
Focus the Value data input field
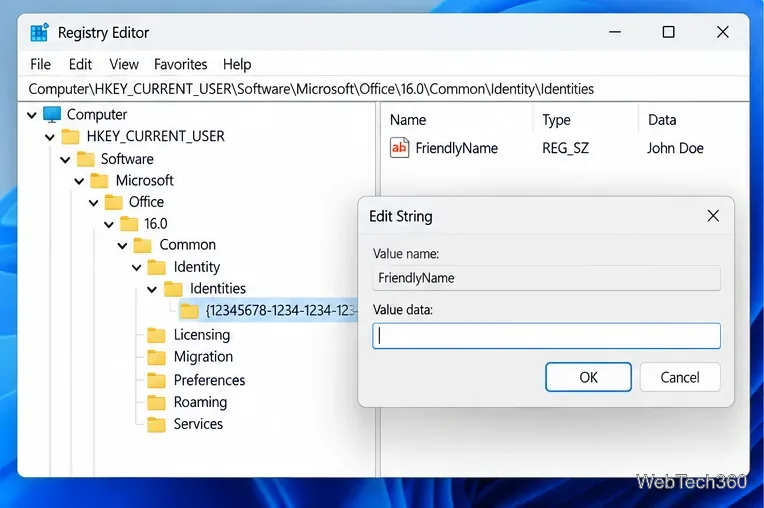(x=546, y=336)
